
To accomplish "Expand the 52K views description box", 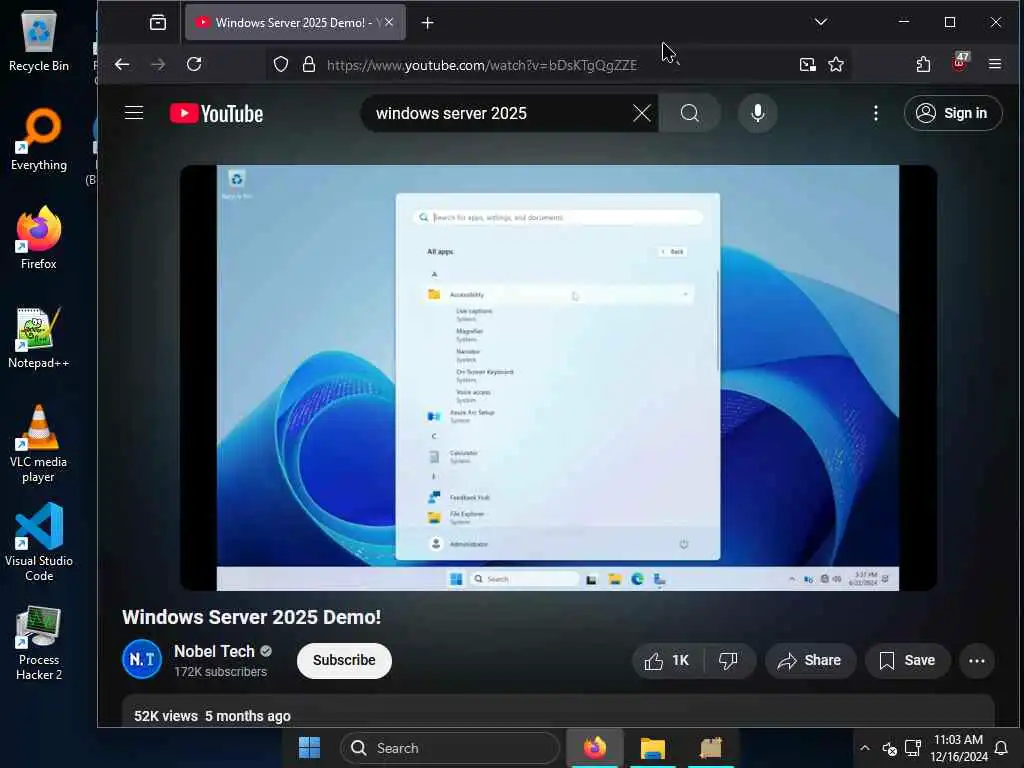I will pyautogui.click(x=558, y=712).
